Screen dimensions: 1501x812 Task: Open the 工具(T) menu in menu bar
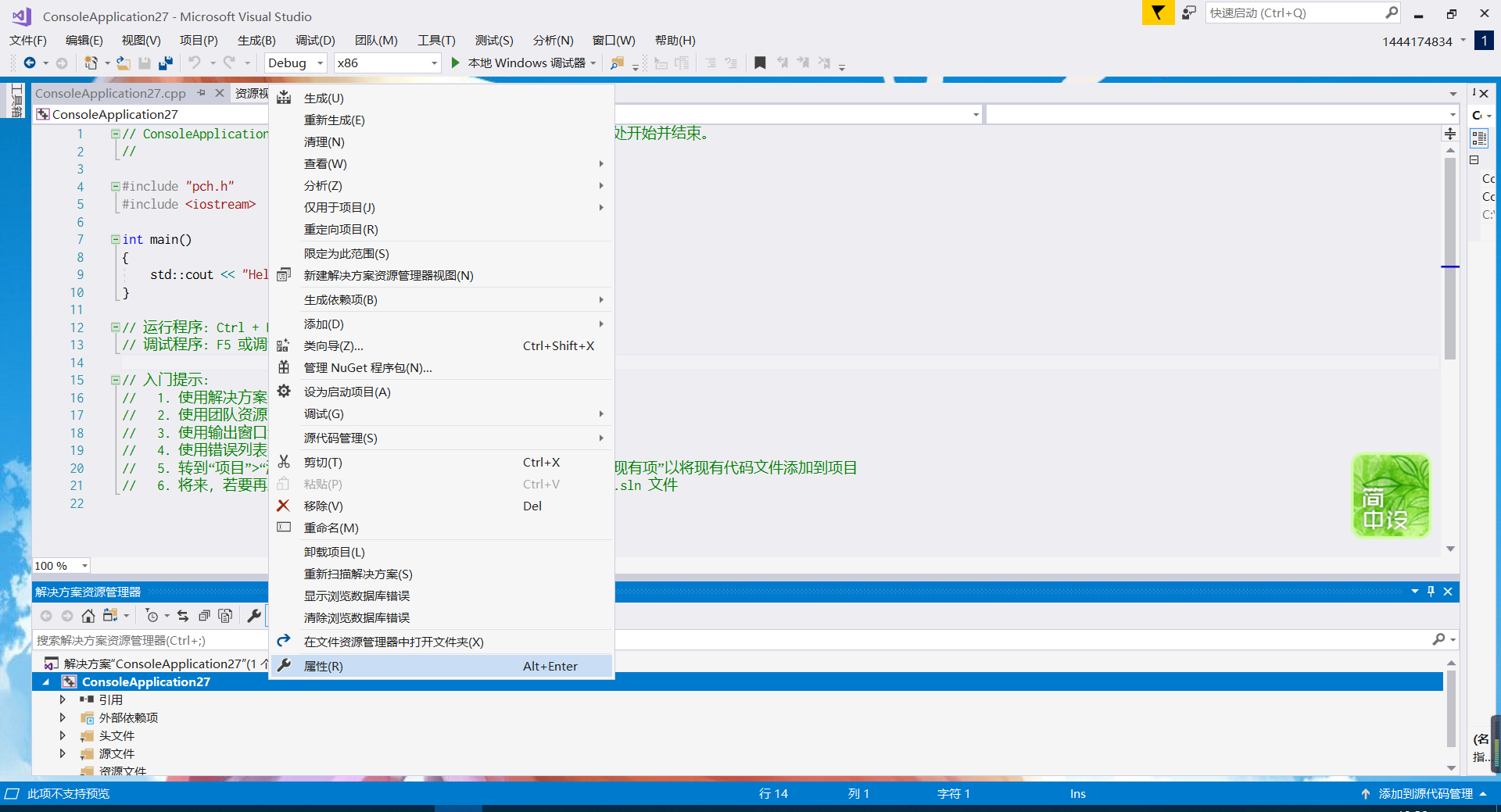click(436, 41)
